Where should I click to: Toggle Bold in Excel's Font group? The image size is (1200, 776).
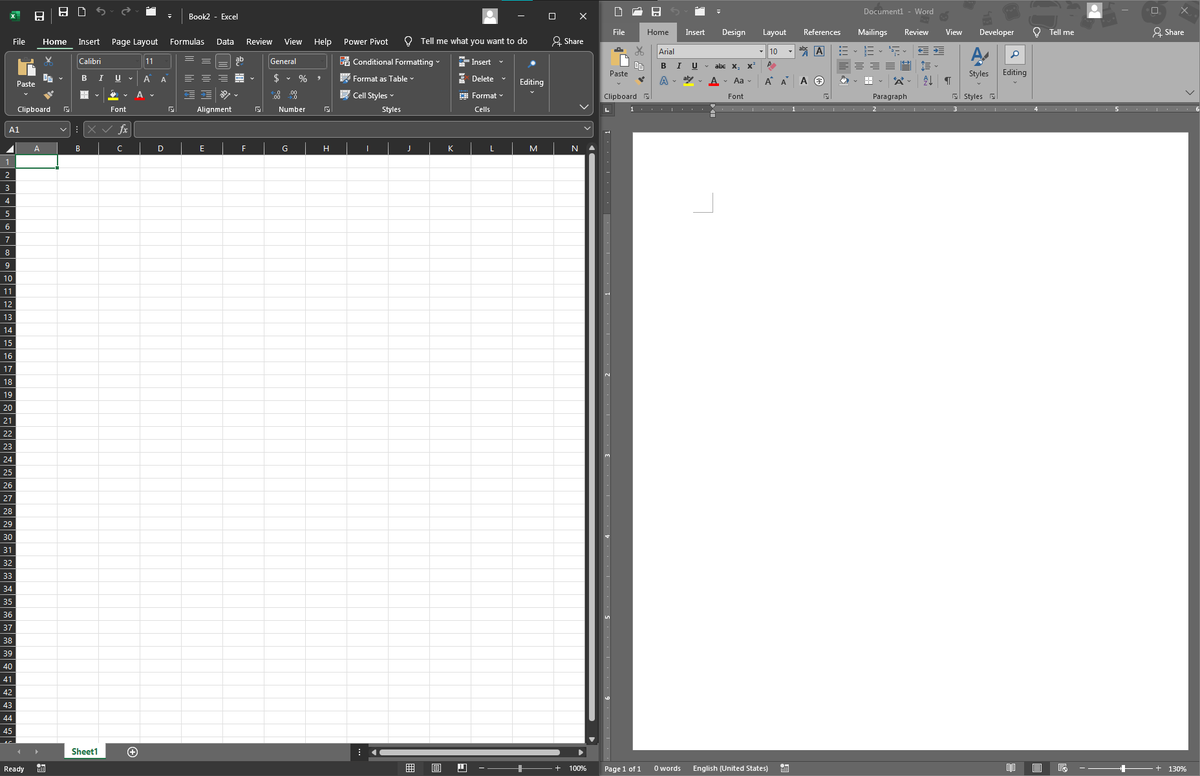[x=84, y=78]
